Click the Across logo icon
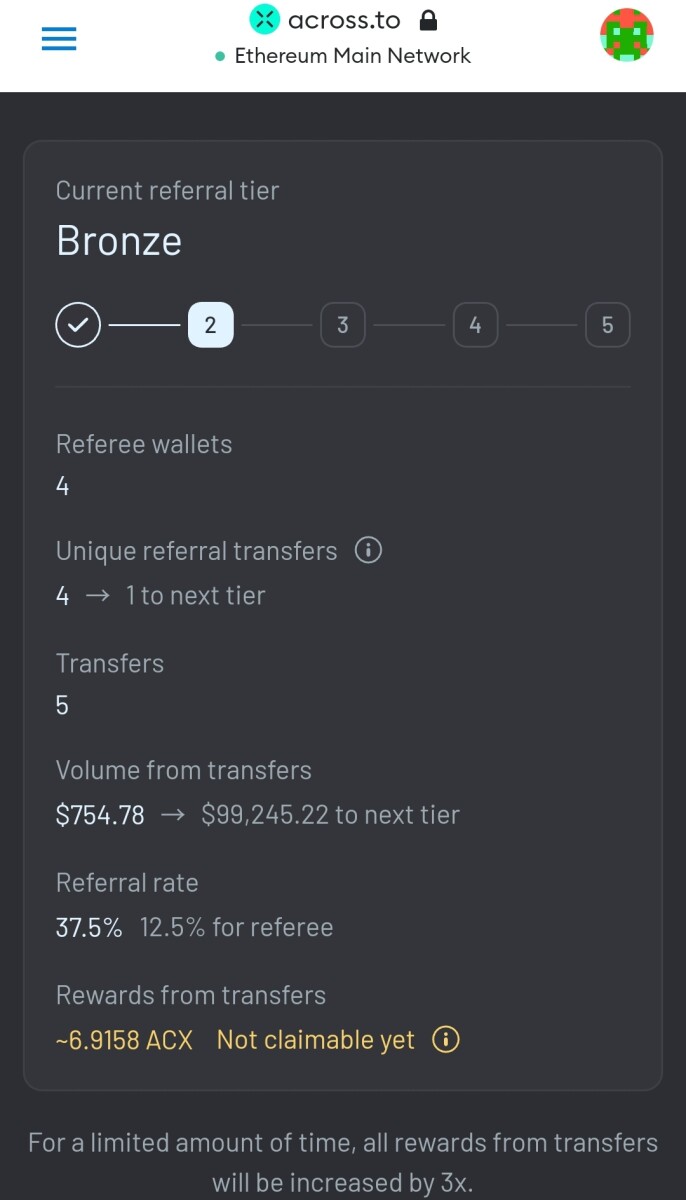 point(264,19)
